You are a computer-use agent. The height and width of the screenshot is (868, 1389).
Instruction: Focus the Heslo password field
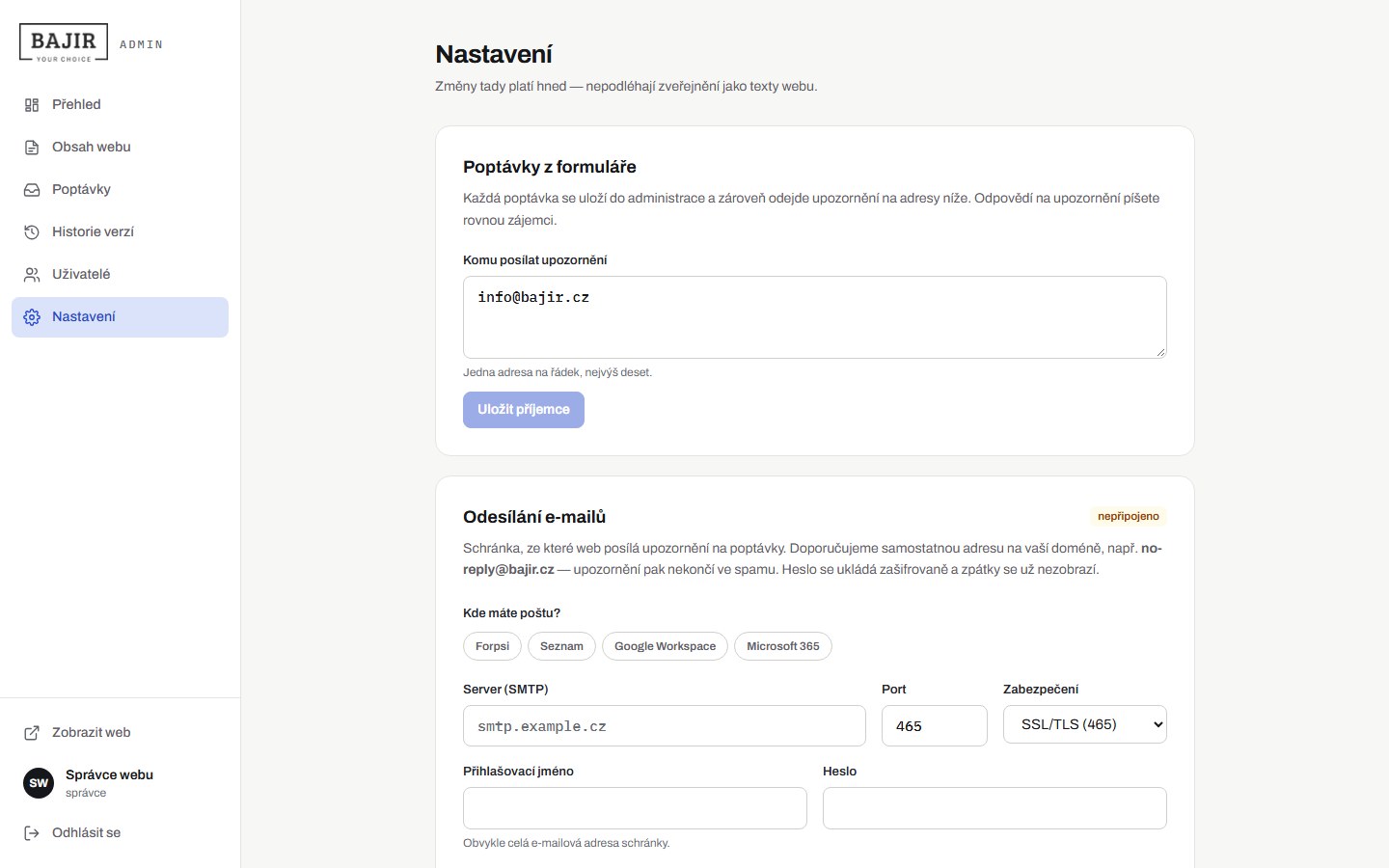pyautogui.click(x=994, y=808)
